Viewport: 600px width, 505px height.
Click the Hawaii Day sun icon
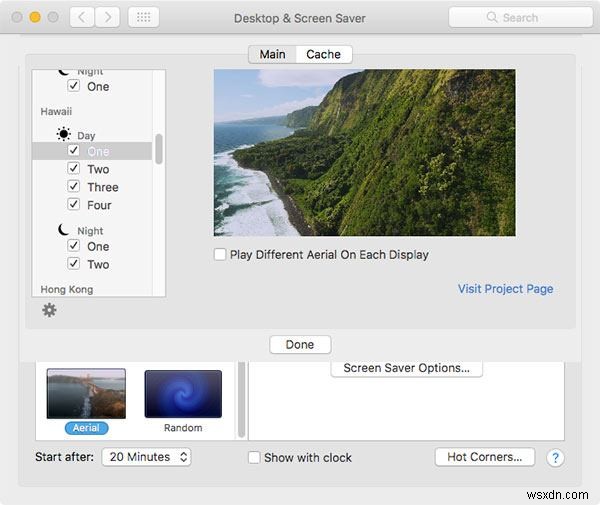pyautogui.click(x=64, y=134)
